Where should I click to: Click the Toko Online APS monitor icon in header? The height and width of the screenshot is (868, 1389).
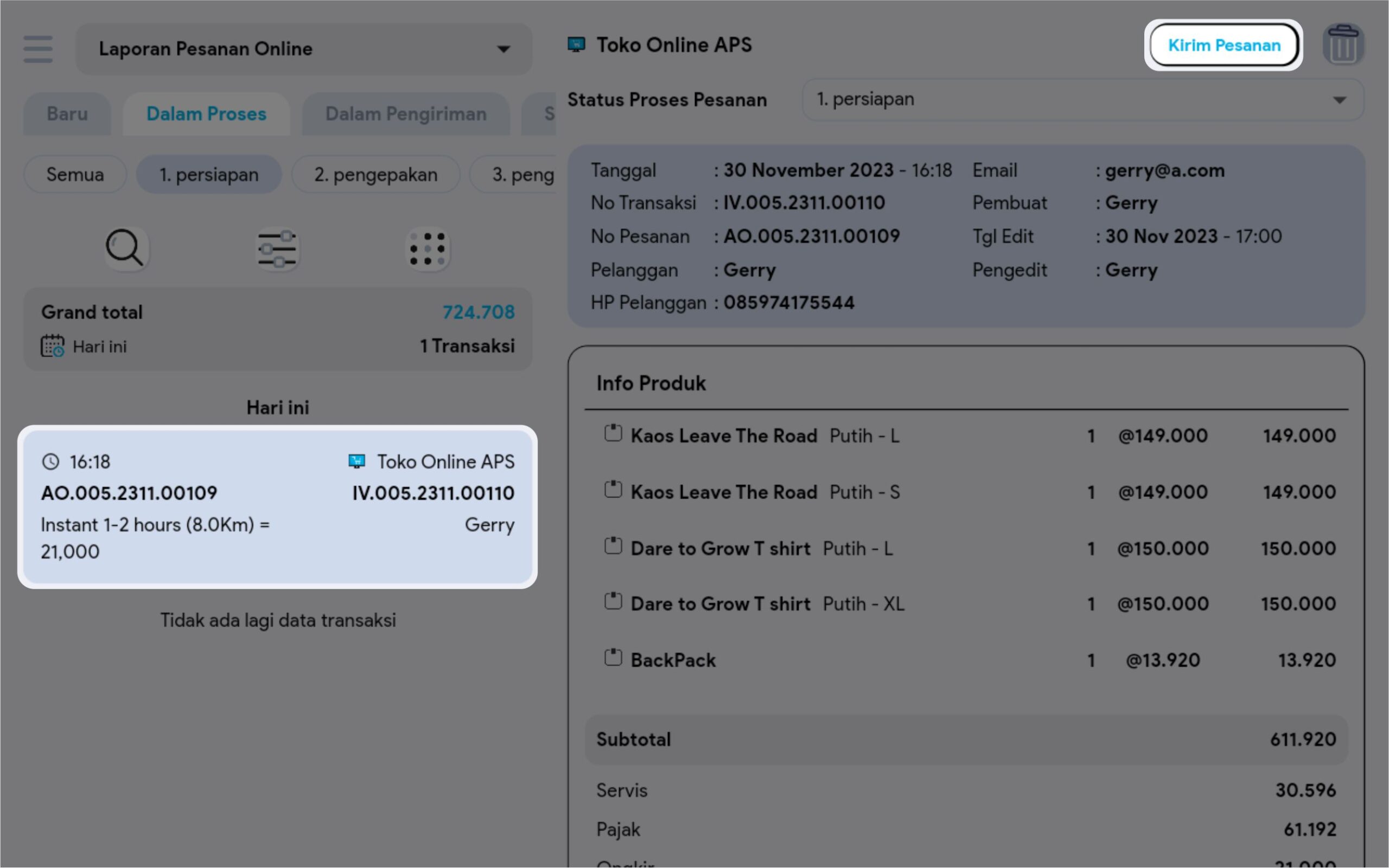coord(576,45)
